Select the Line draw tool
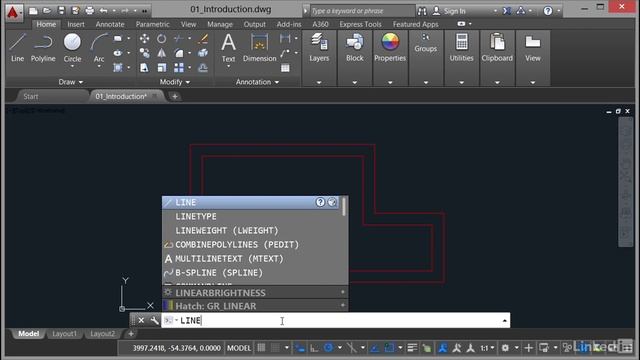The height and width of the screenshot is (360, 640). [x=17, y=48]
